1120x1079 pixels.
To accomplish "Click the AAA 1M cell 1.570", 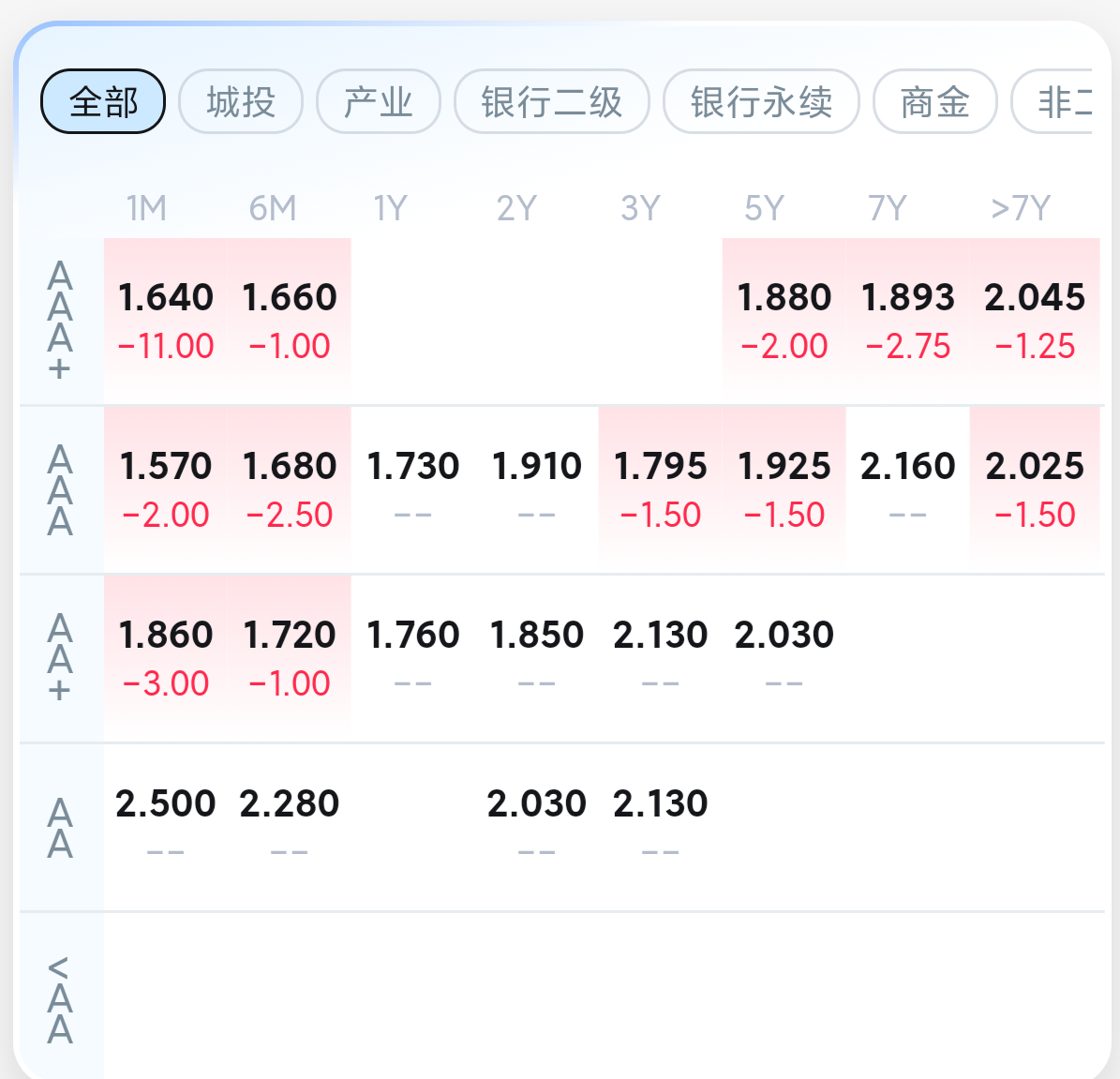I will 166,489.
